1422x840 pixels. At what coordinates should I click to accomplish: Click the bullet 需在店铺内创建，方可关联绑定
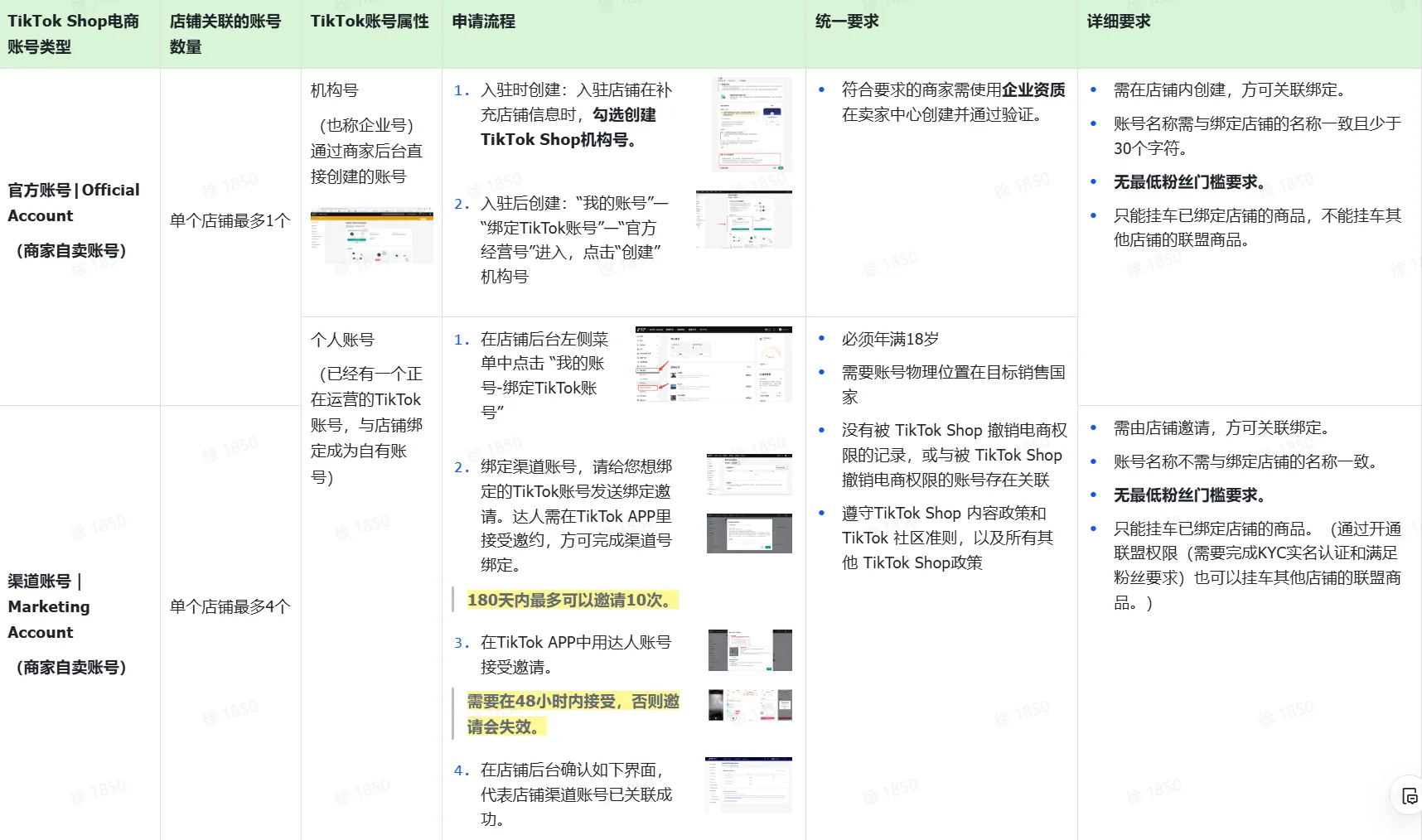coord(1230,89)
